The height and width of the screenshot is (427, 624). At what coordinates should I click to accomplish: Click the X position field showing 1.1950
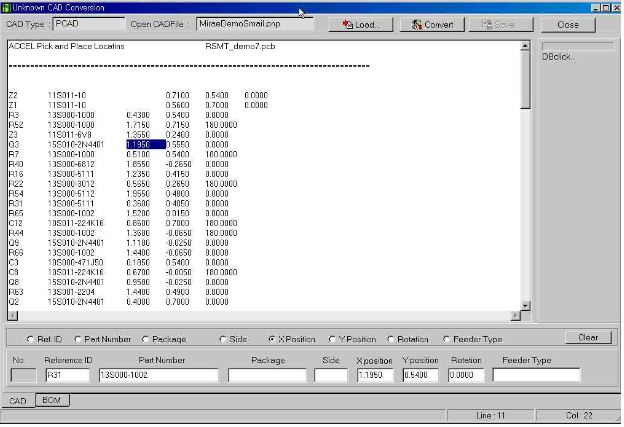point(375,375)
